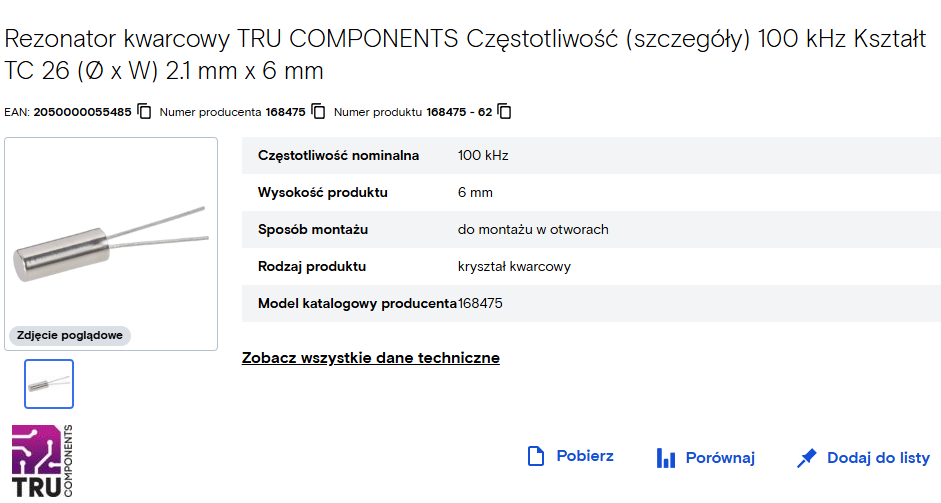Click the bar chart icon beside Porównaj
Viewport: 941px width, 503px height.
click(666, 458)
